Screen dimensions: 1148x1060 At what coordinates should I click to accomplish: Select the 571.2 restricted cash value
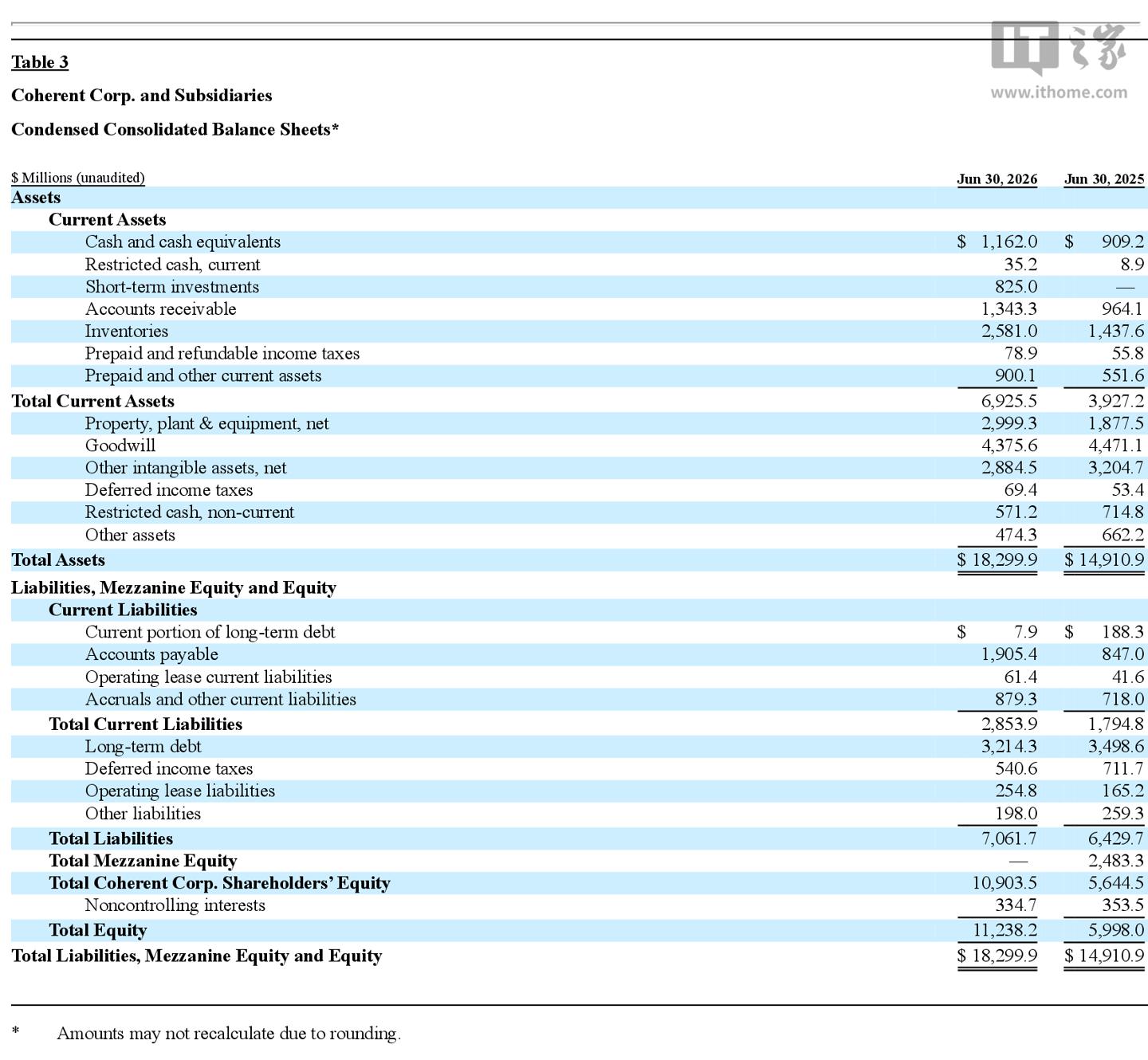pyautogui.click(x=1016, y=513)
